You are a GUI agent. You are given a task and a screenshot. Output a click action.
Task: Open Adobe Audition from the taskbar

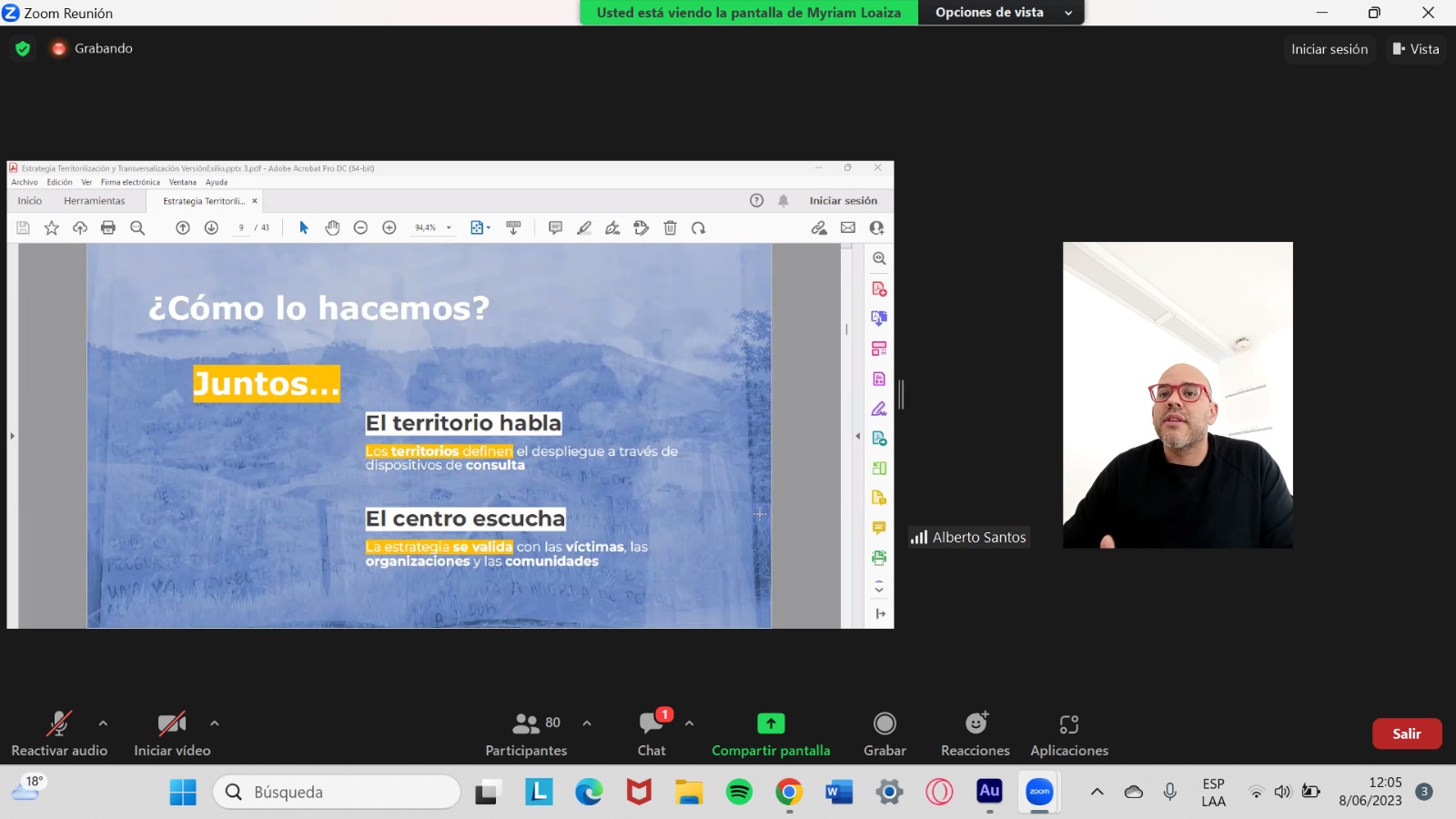click(989, 792)
